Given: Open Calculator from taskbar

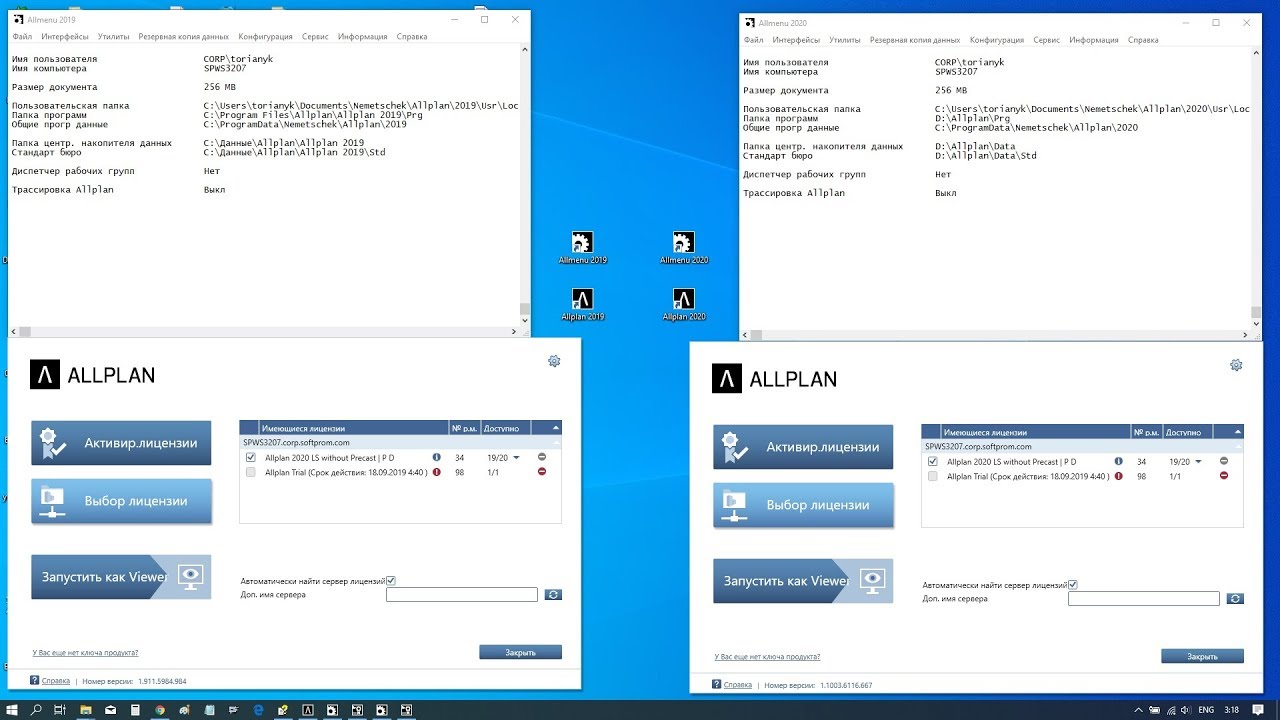Looking at the screenshot, I should click(x=135, y=710).
